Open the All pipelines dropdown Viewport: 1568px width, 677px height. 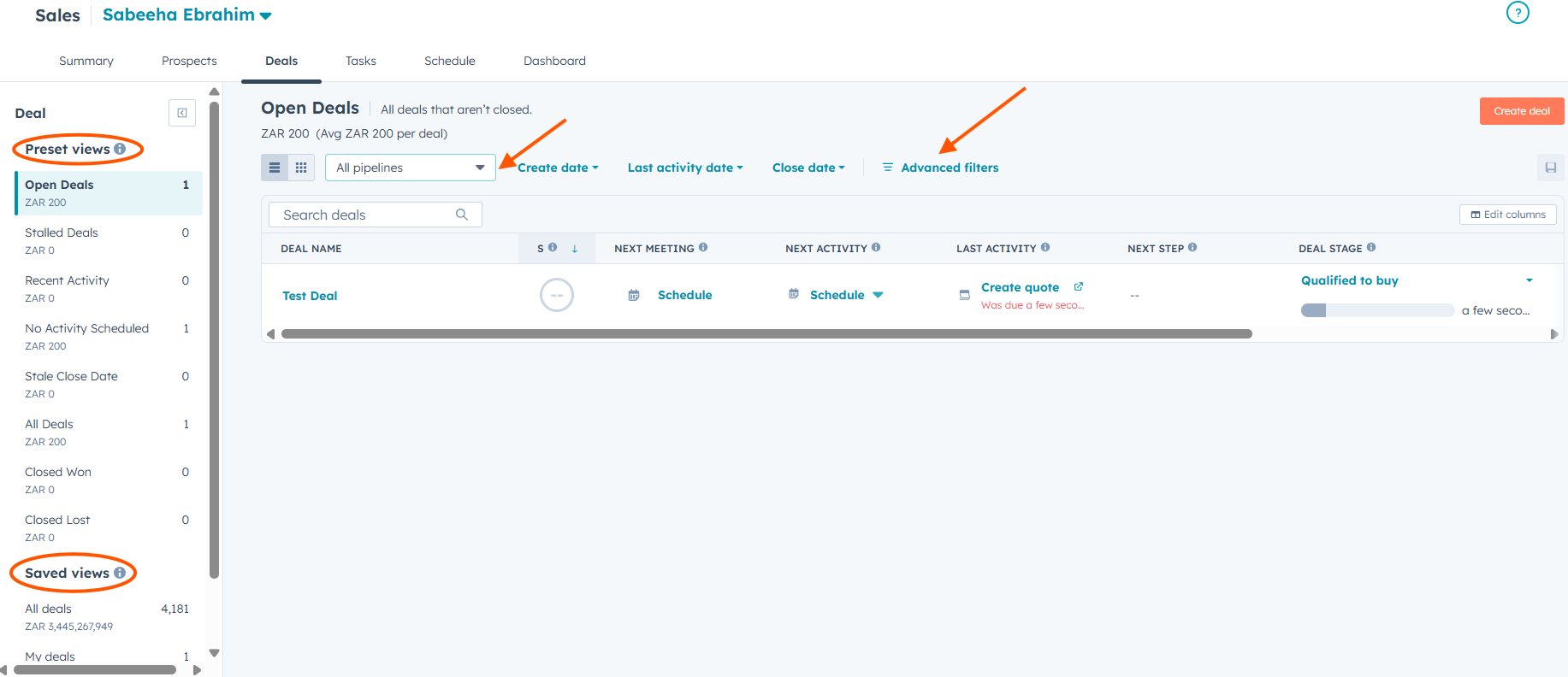tap(410, 168)
